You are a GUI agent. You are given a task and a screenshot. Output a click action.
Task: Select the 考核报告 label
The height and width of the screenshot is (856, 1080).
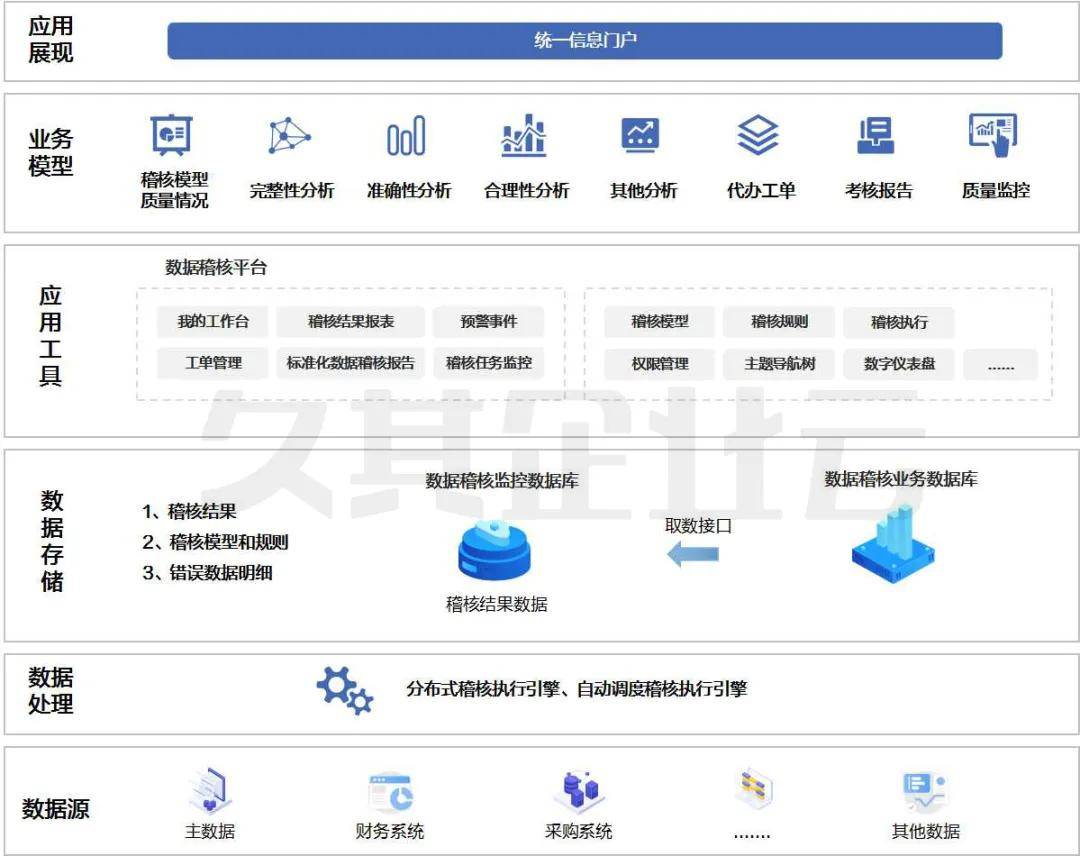coord(879,191)
